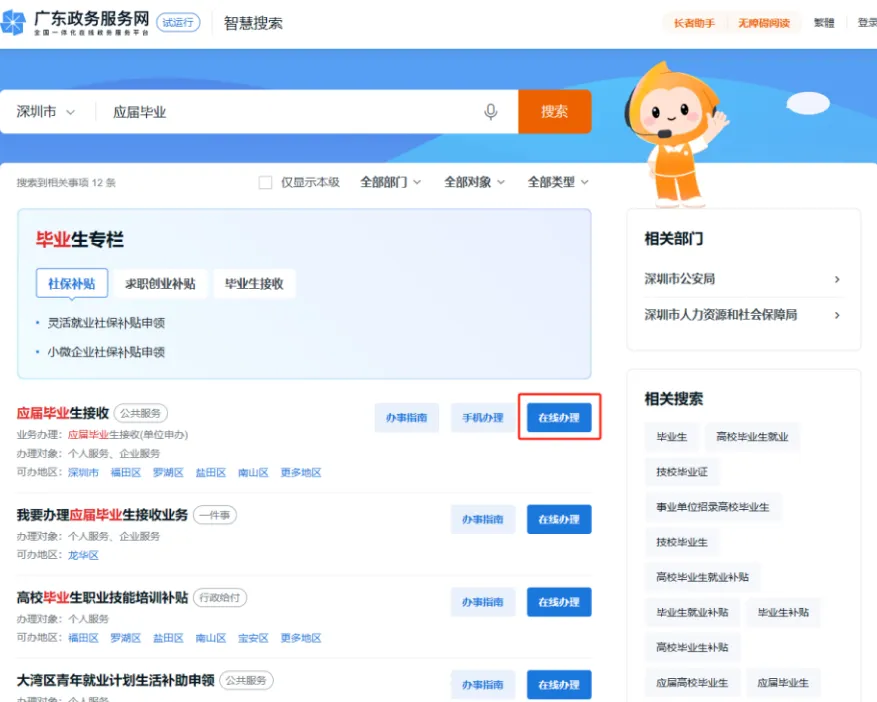
Task: Expand the 全部对象 filter dropdown
Action: pos(474,182)
